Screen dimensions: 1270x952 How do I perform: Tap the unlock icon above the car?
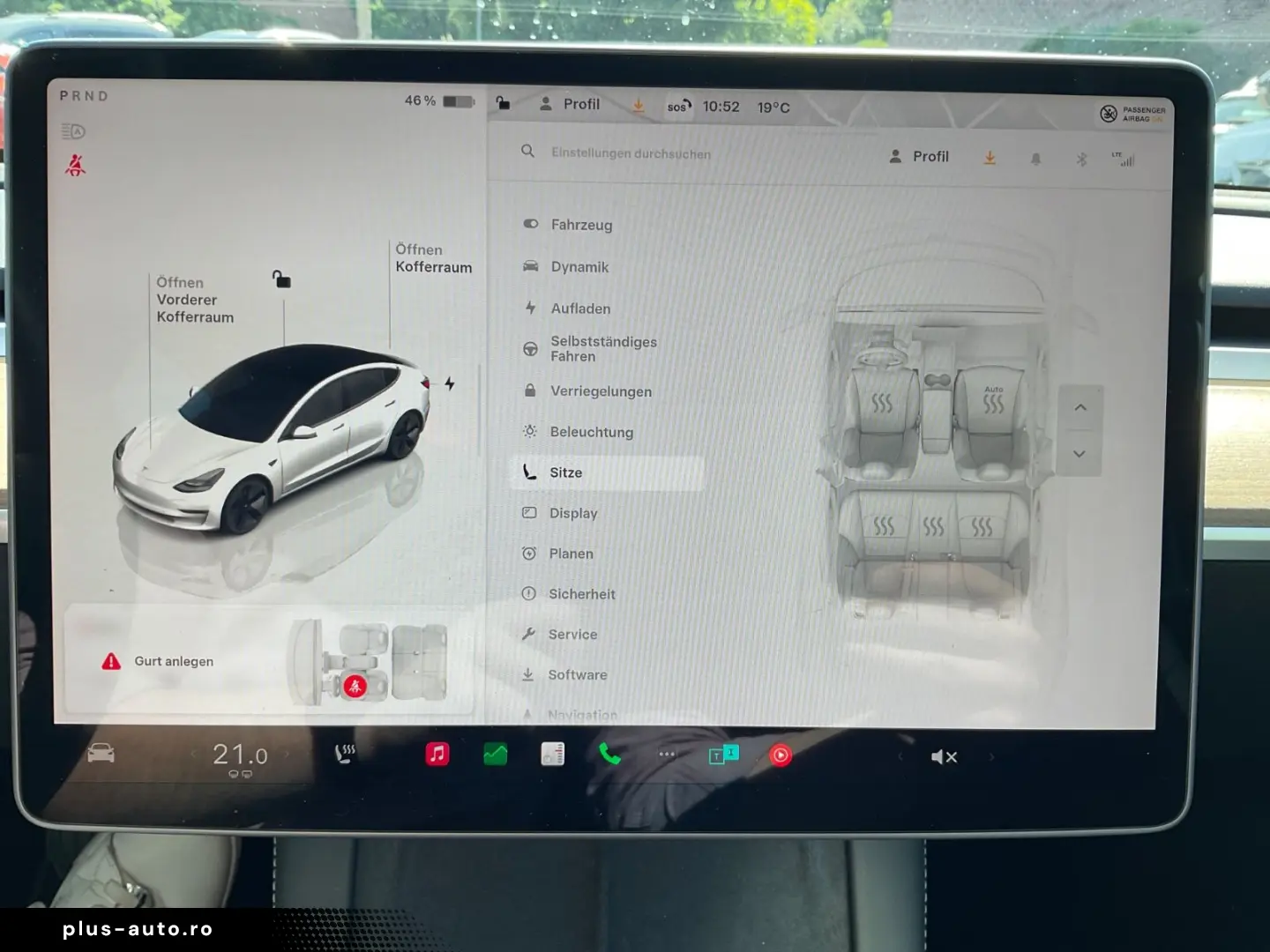pos(281,279)
